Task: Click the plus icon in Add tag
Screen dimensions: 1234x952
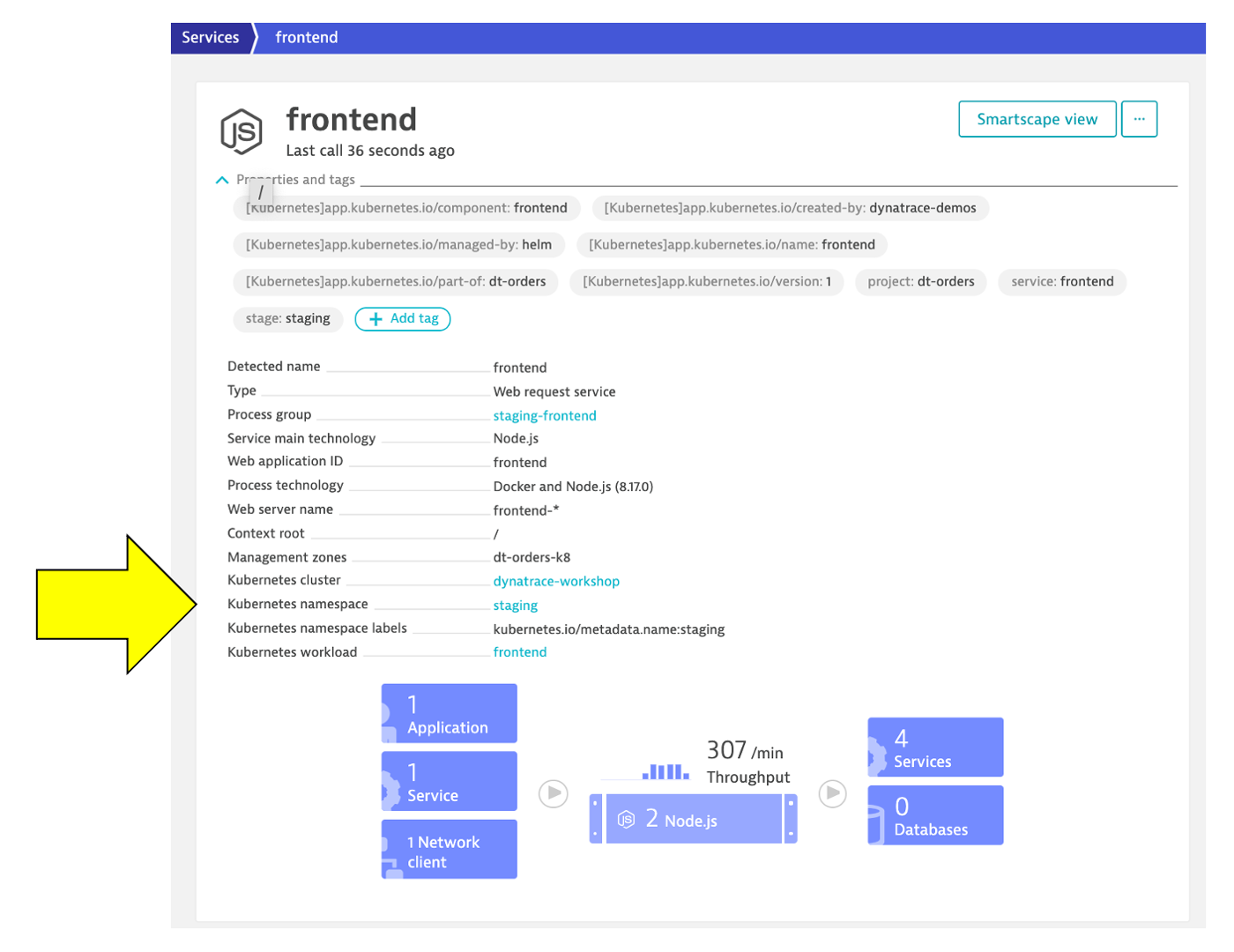Action: pos(375,319)
